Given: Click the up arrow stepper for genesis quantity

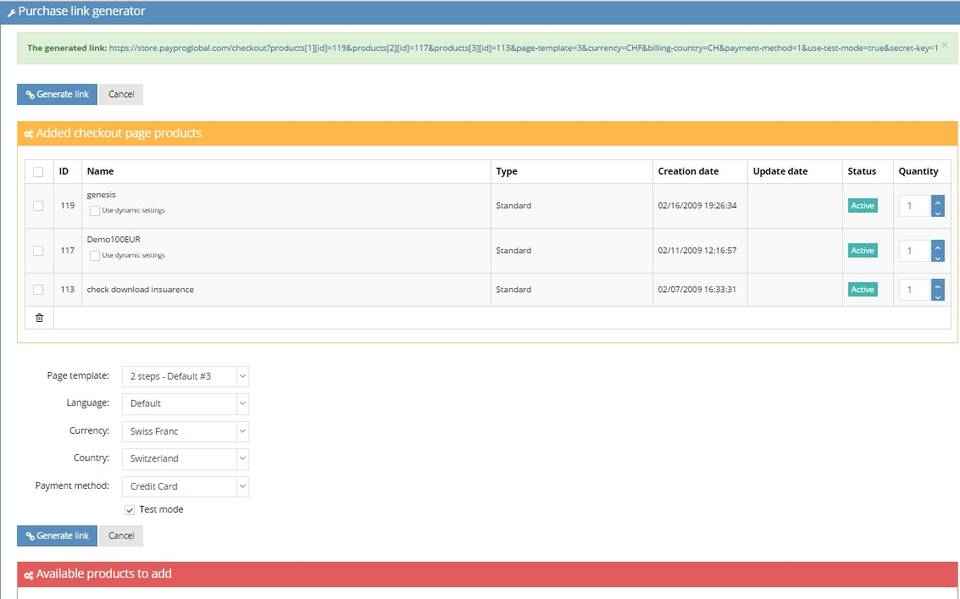Looking at the screenshot, I should [936, 199].
